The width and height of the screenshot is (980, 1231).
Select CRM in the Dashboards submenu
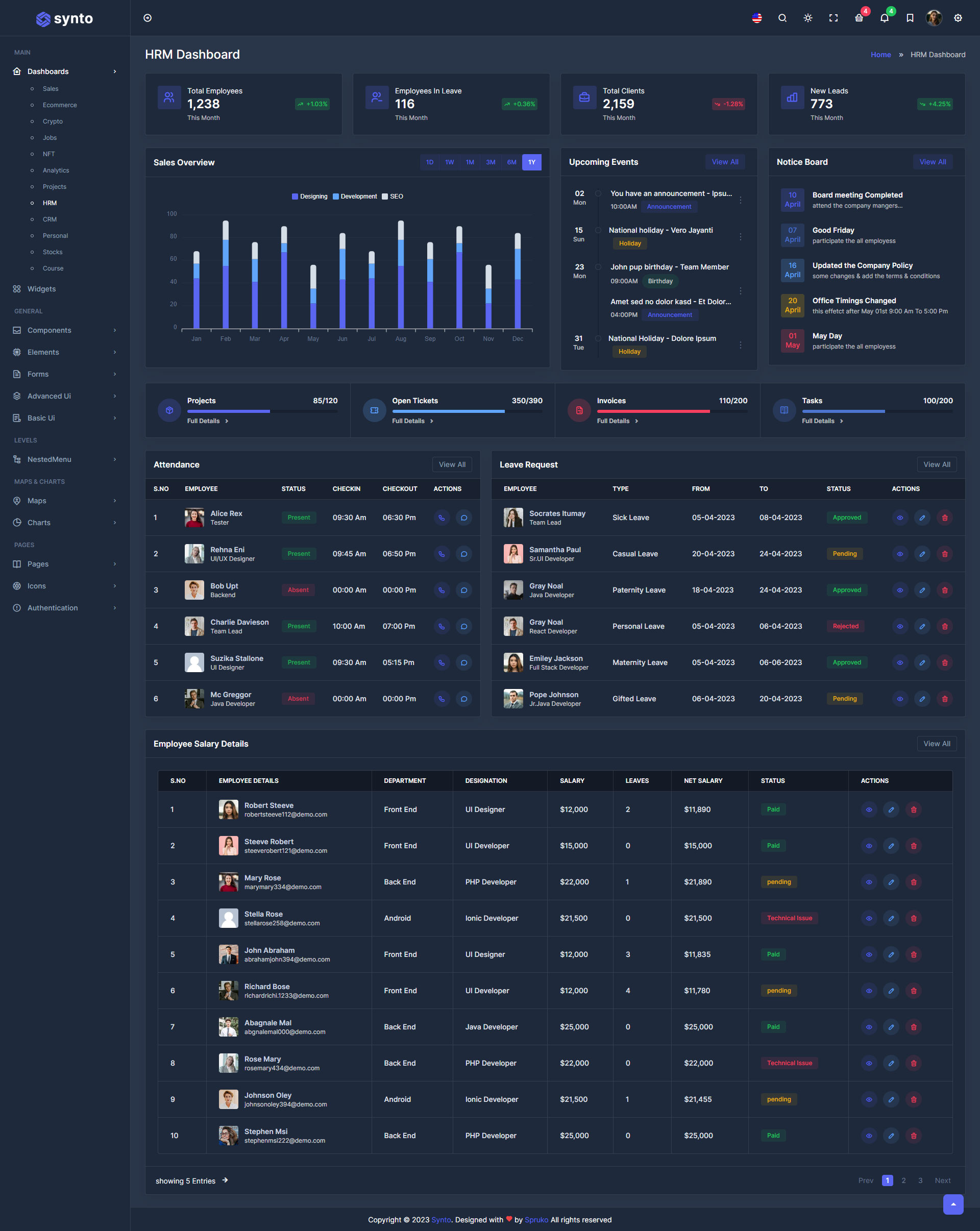pos(50,219)
